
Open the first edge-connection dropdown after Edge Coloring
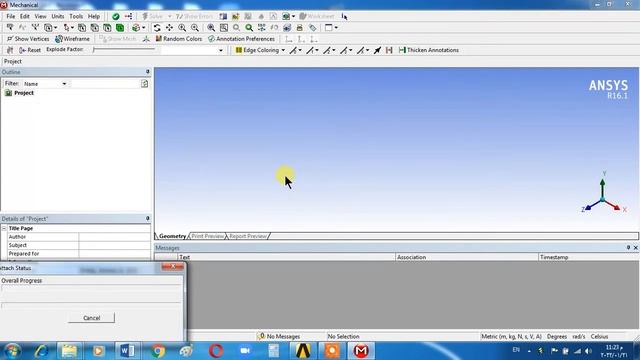[300, 50]
